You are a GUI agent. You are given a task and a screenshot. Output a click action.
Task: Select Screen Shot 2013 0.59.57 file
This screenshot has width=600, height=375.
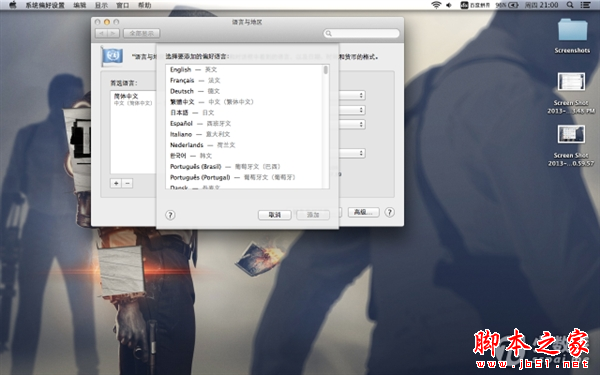[x=571, y=145]
